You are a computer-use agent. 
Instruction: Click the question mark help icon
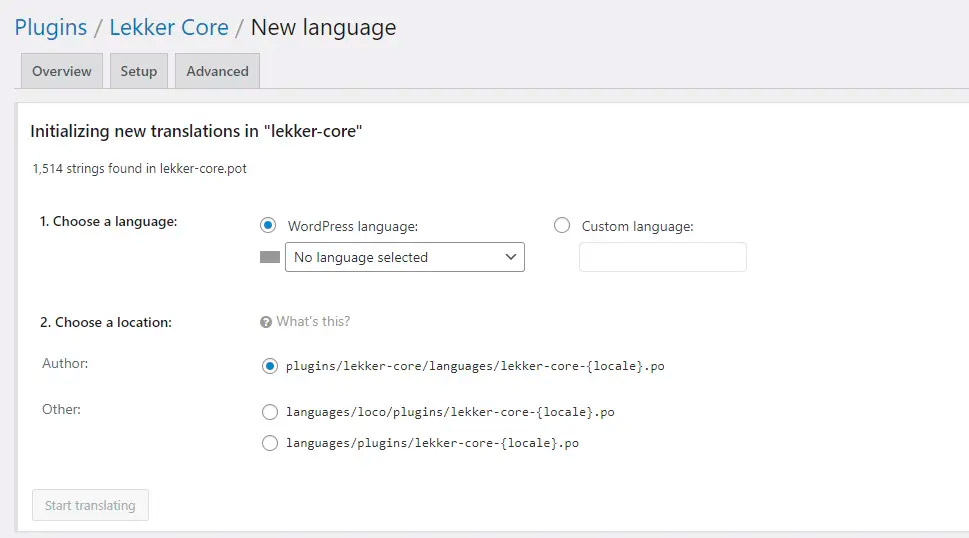(266, 322)
